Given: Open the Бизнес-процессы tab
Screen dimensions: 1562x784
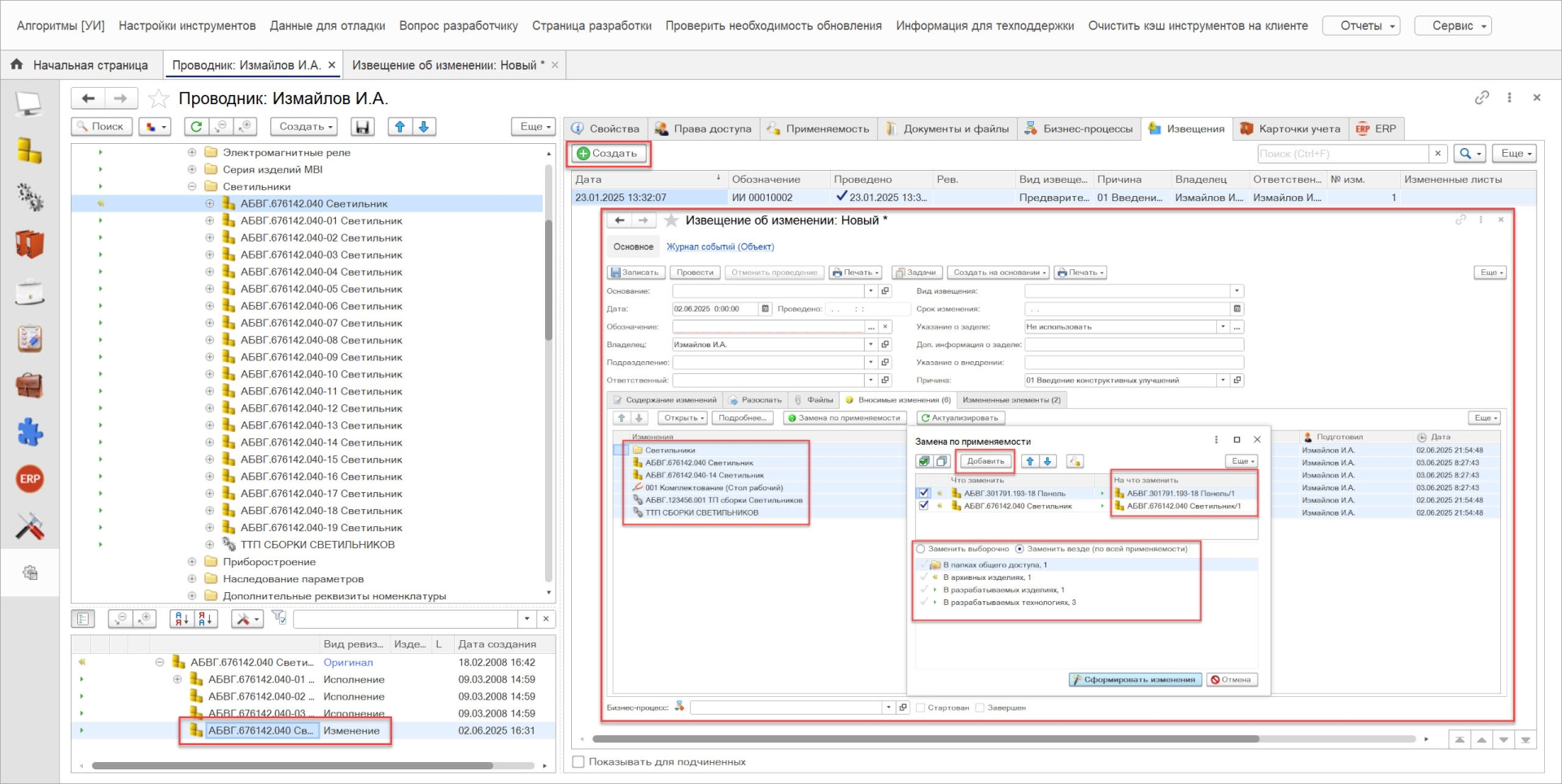Looking at the screenshot, I should [x=1078, y=128].
